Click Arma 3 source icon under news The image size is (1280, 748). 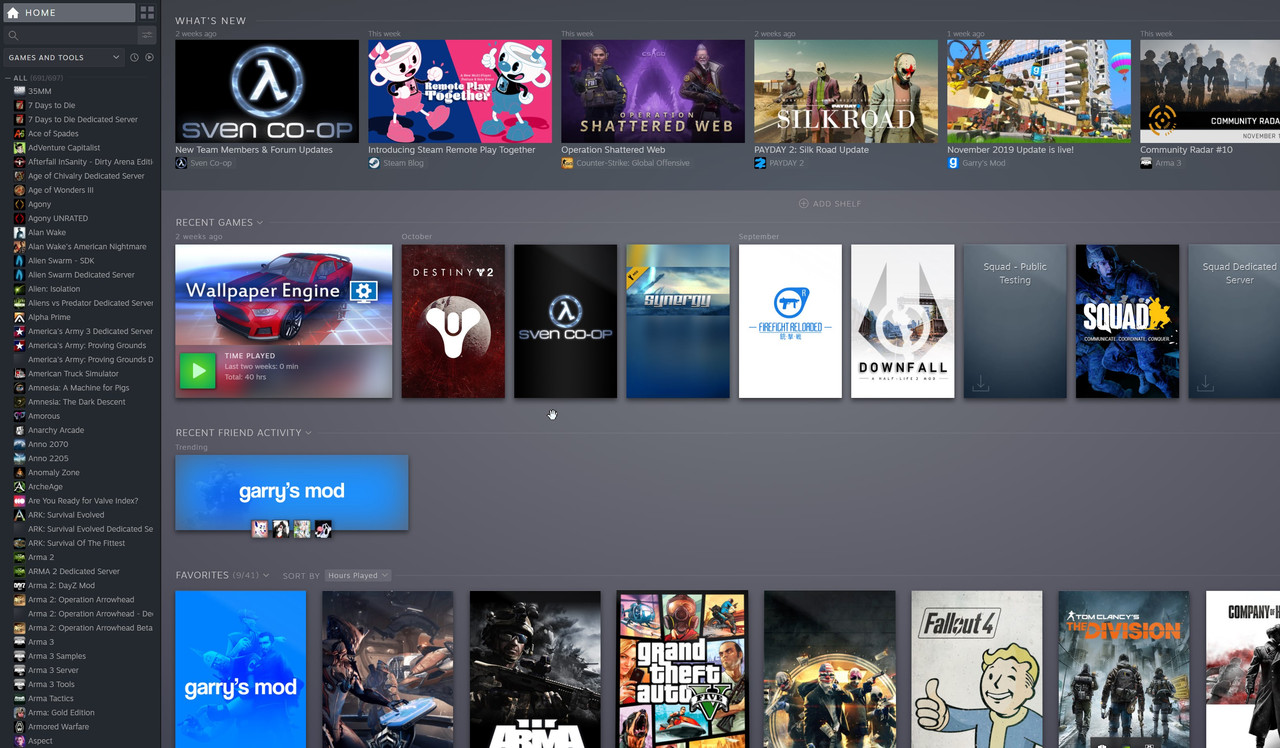(1146, 163)
